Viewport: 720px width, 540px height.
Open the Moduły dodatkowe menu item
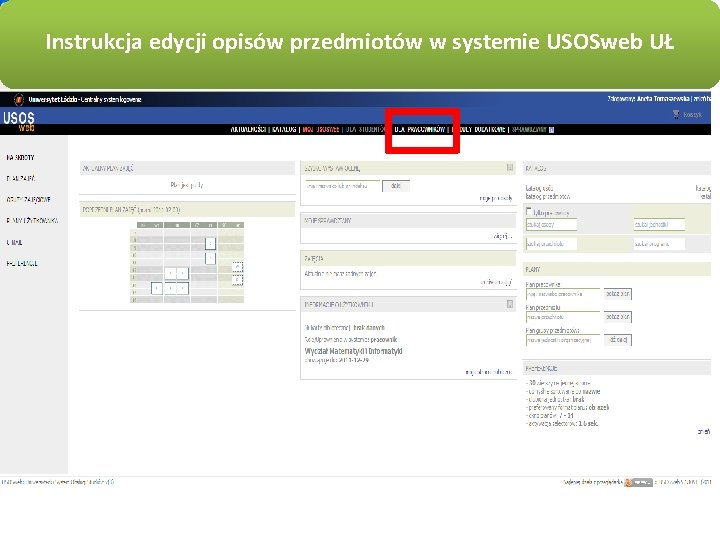click(x=479, y=129)
